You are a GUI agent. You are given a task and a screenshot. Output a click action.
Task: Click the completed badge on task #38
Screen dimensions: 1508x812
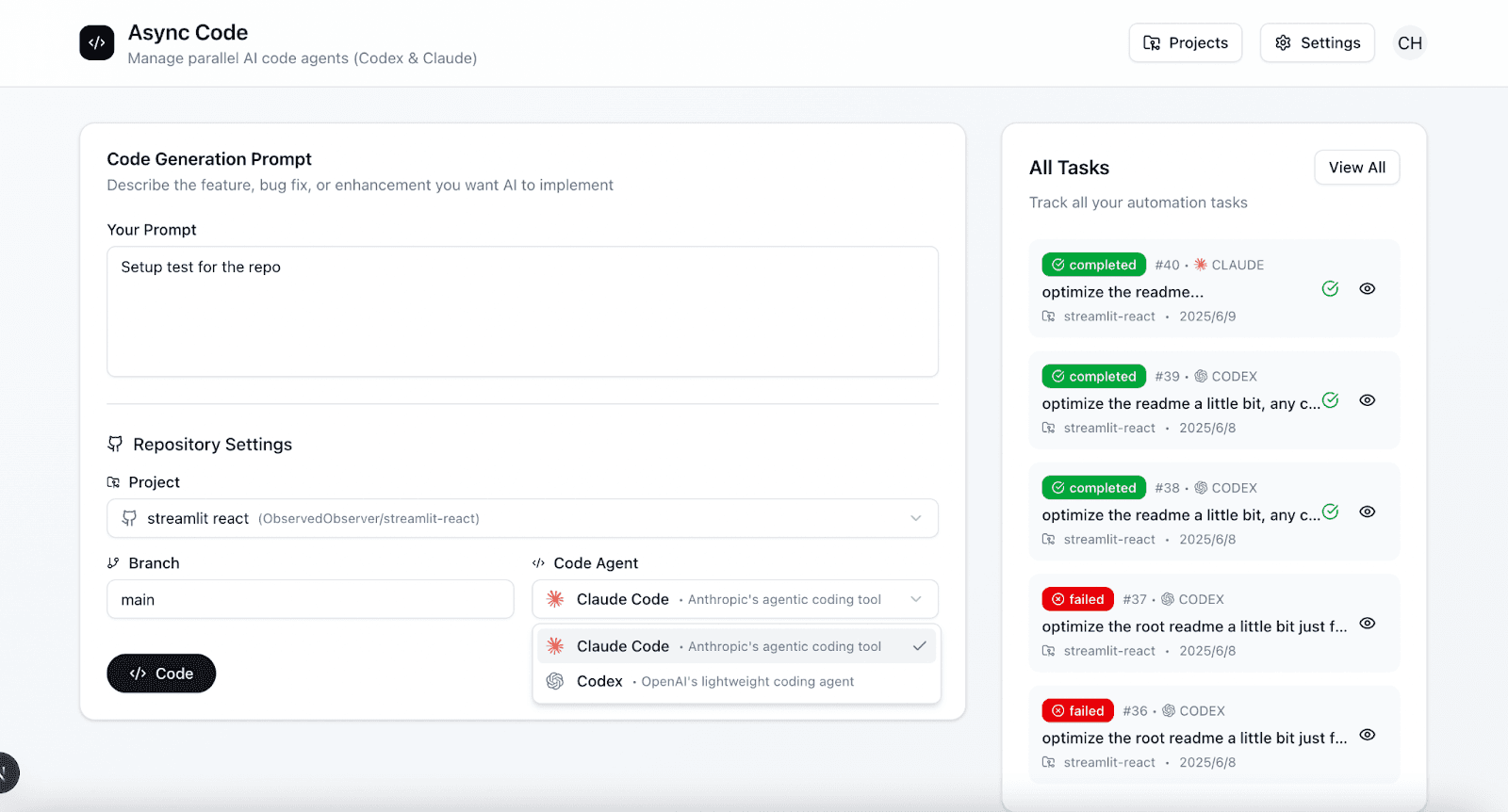1093,488
